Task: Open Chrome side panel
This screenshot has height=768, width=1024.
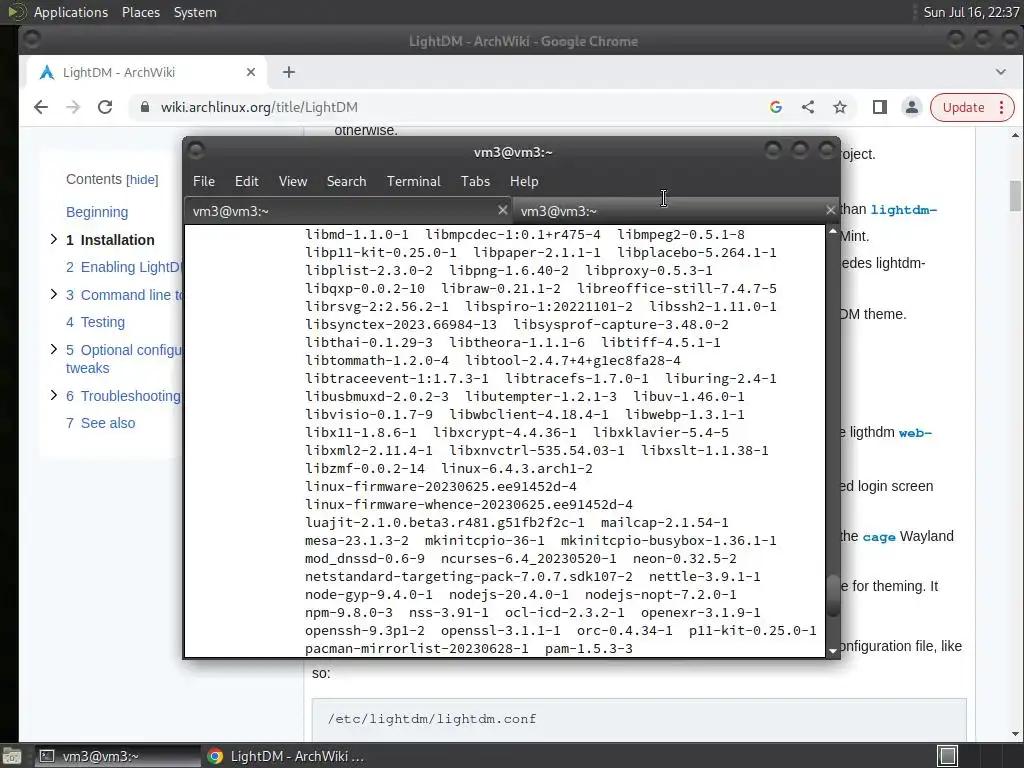Action: [880, 107]
